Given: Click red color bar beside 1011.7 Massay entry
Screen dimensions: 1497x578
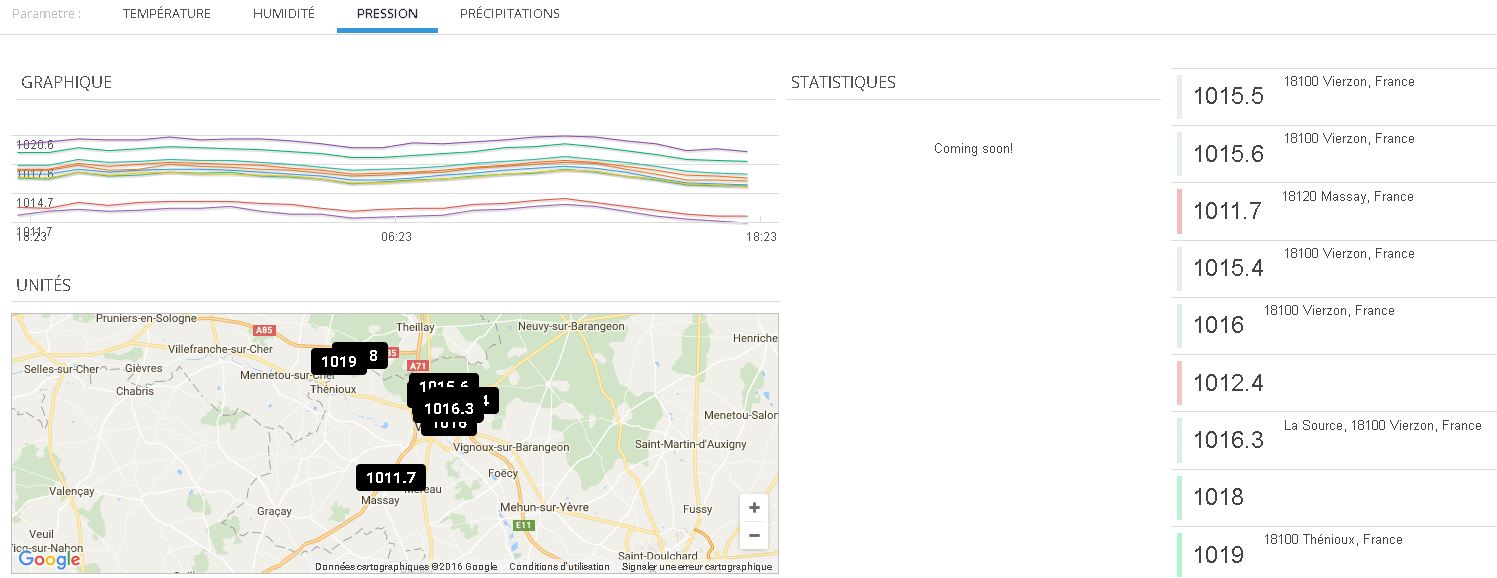Looking at the screenshot, I should tap(1180, 211).
